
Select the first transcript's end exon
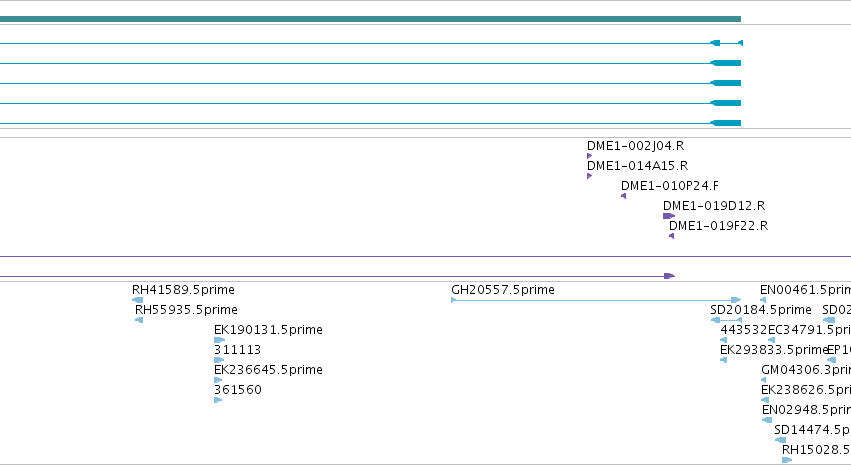coord(715,43)
